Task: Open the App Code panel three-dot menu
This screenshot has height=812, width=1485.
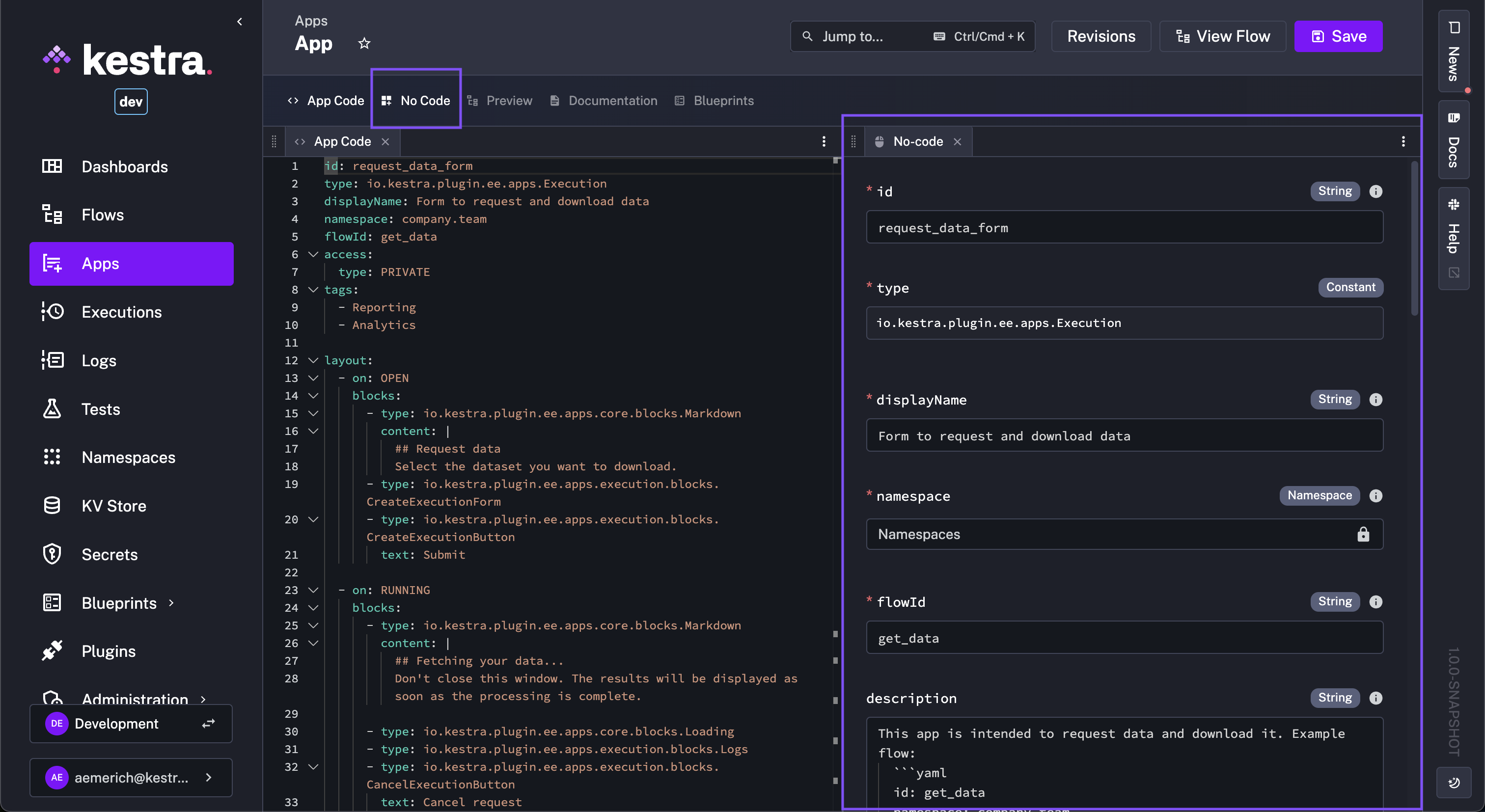Action: tap(824, 142)
